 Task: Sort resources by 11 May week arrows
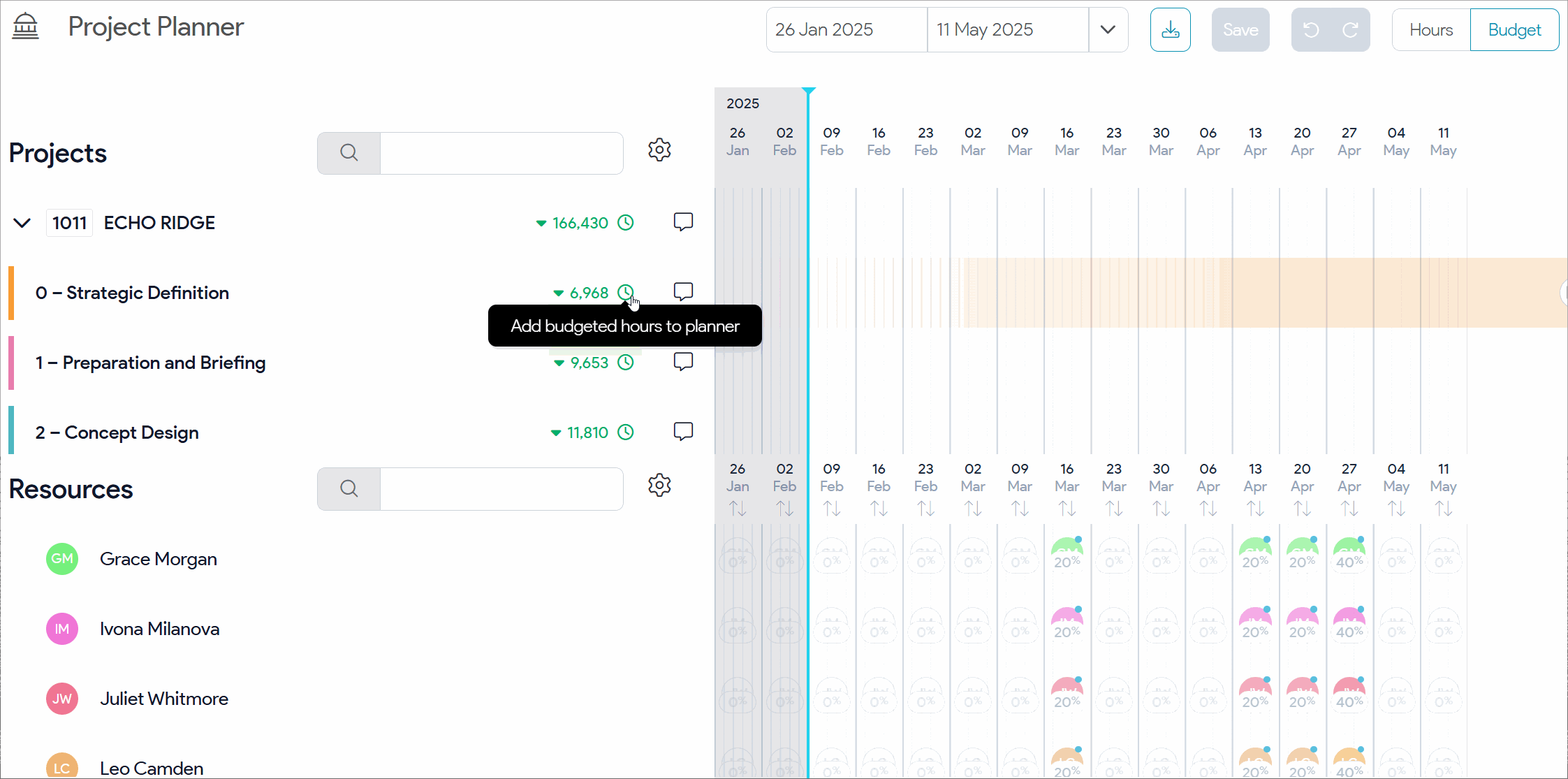click(x=1444, y=509)
